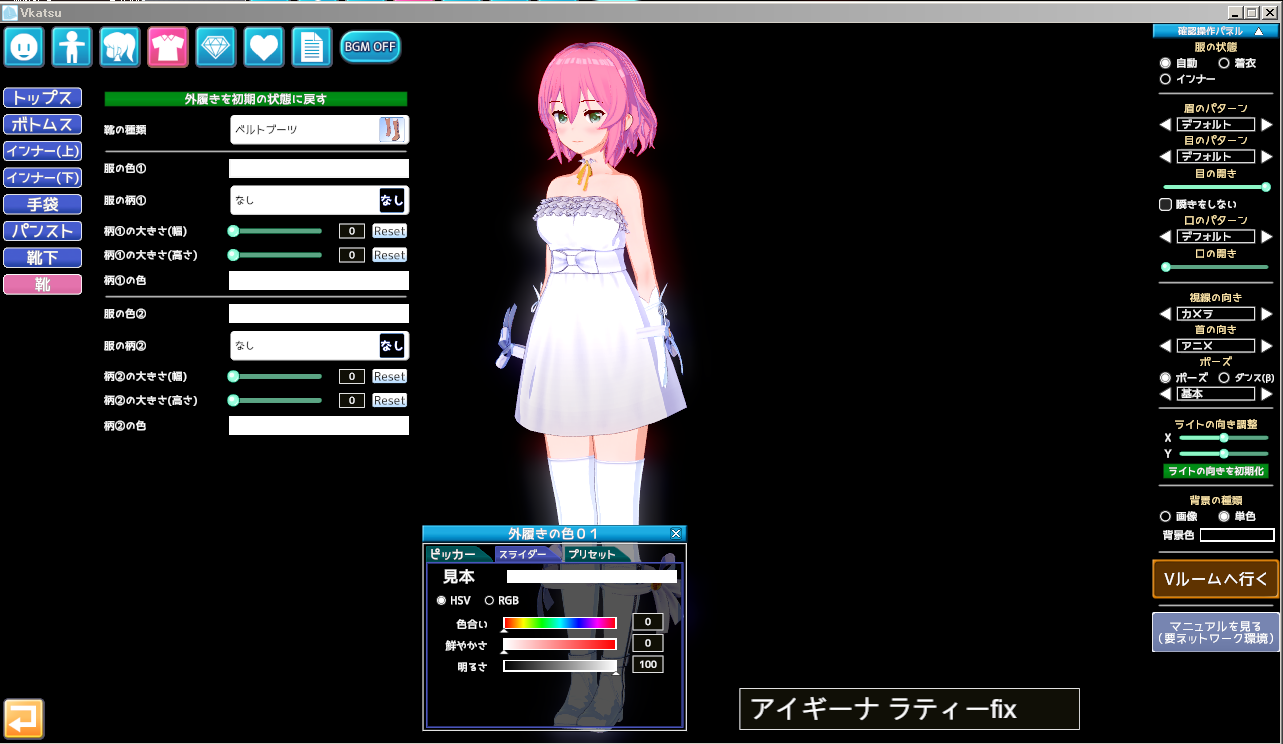Open the 服の柄① pattern selector

pos(319,200)
